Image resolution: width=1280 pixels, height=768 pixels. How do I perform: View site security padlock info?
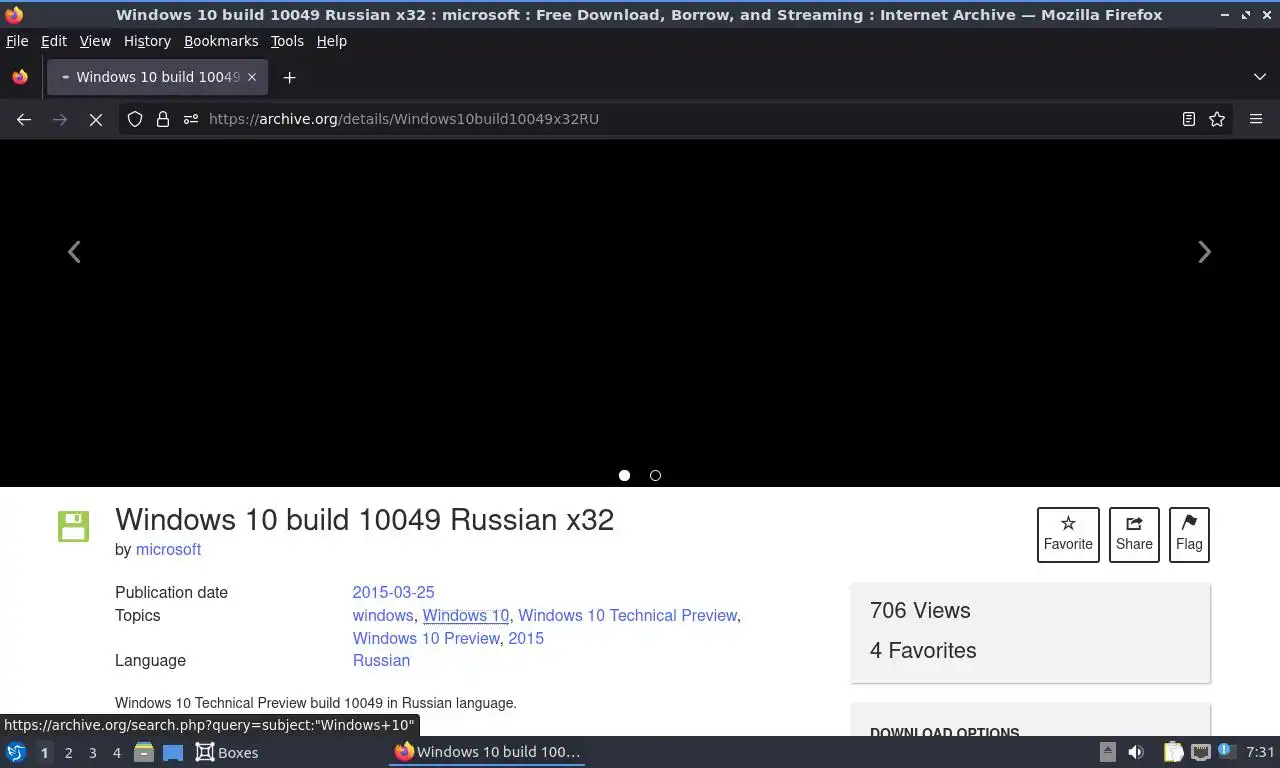point(163,119)
